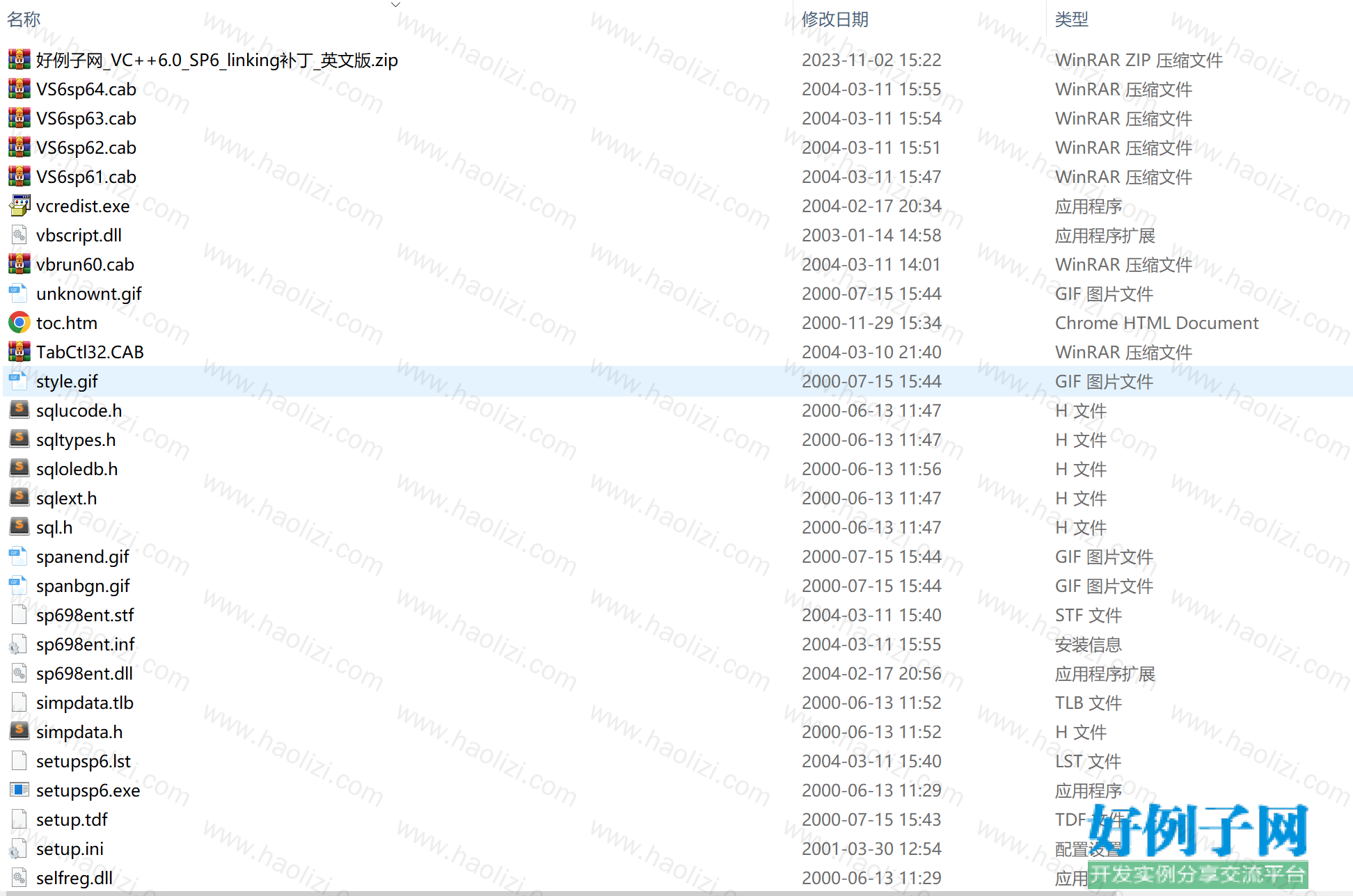Select the icon beside sqltypes.h
Viewport: 1353px width, 896px height.
(x=19, y=440)
